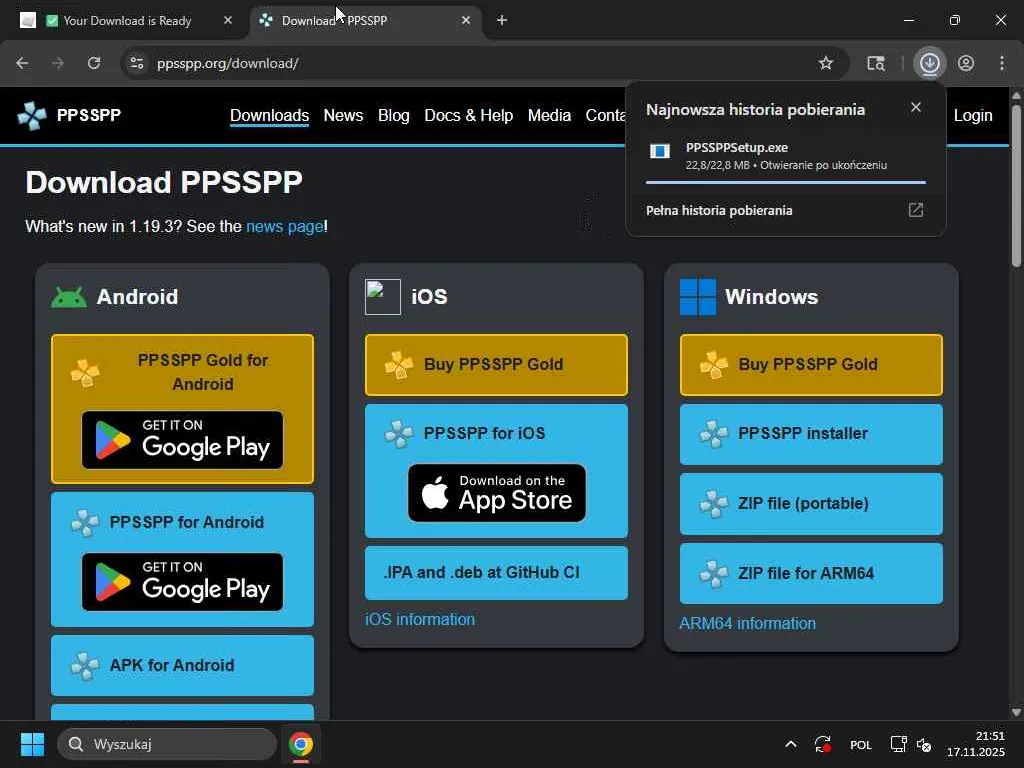Download APK for Android
This screenshot has width=1024, height=768.
[182, 665]
